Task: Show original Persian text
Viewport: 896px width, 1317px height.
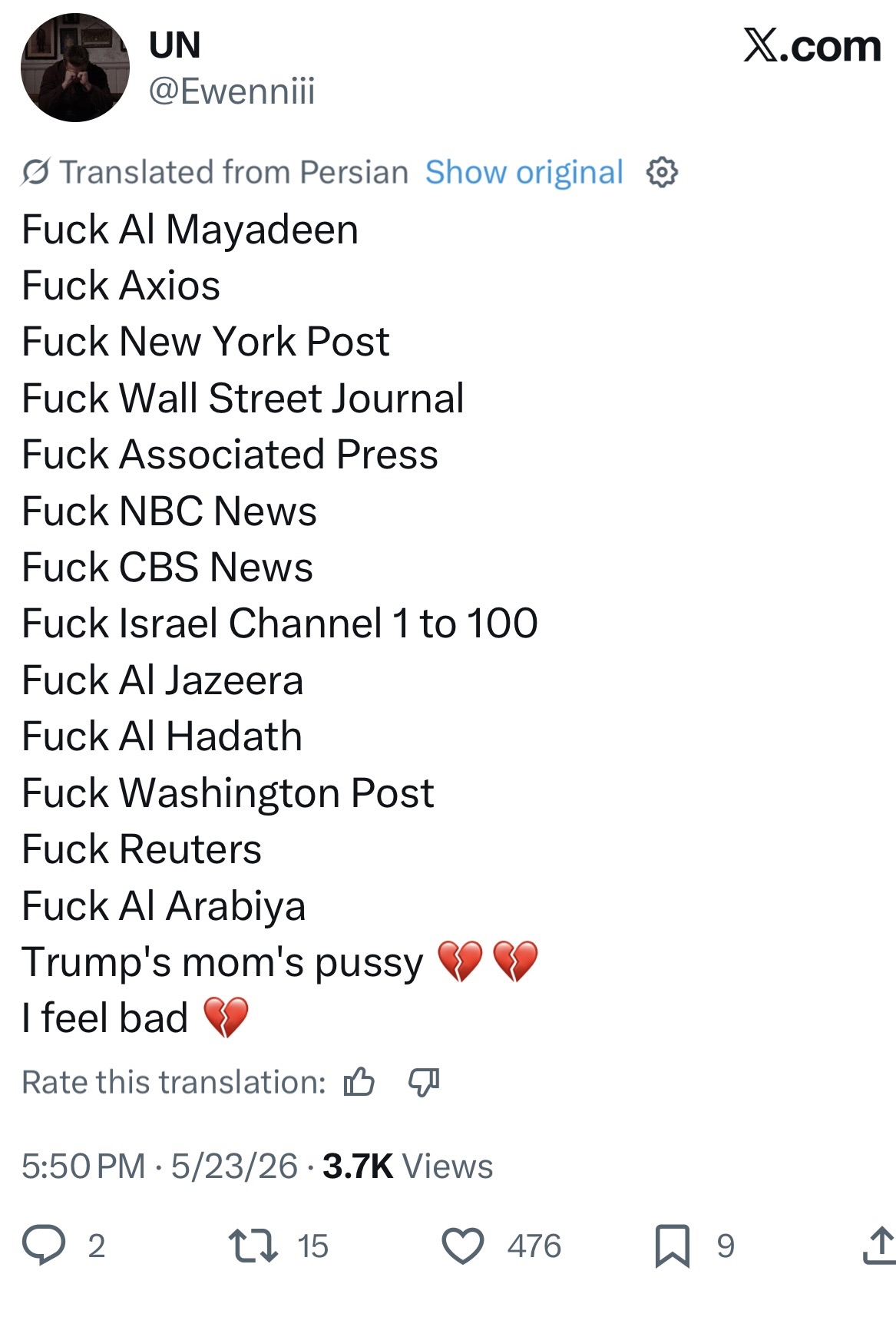Action: 524,172
